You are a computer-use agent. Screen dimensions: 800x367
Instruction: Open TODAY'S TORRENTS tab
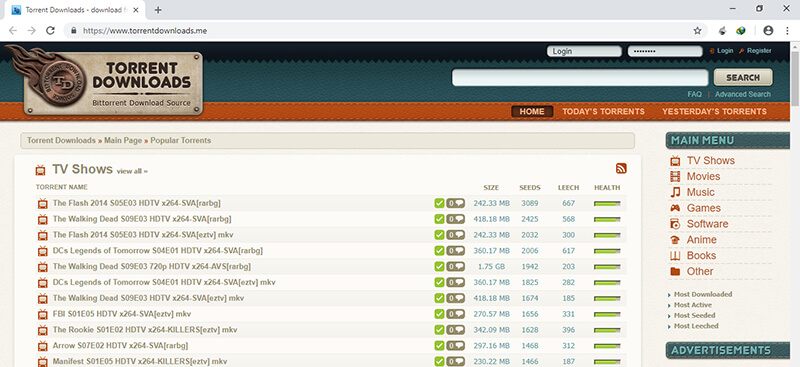coord(604,111)
